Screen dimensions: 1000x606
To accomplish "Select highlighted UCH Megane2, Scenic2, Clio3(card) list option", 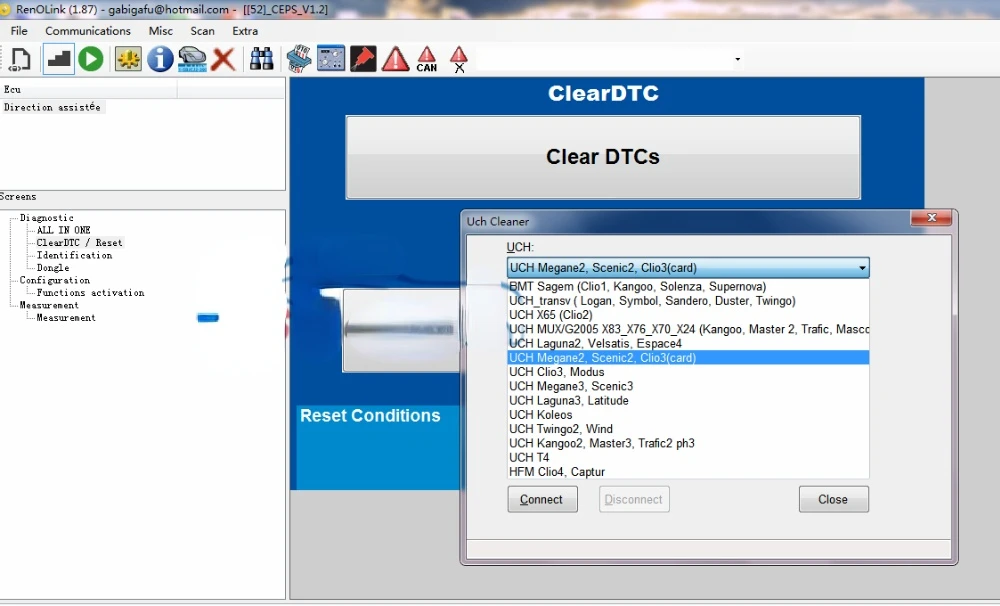I will tap(688, 357).
